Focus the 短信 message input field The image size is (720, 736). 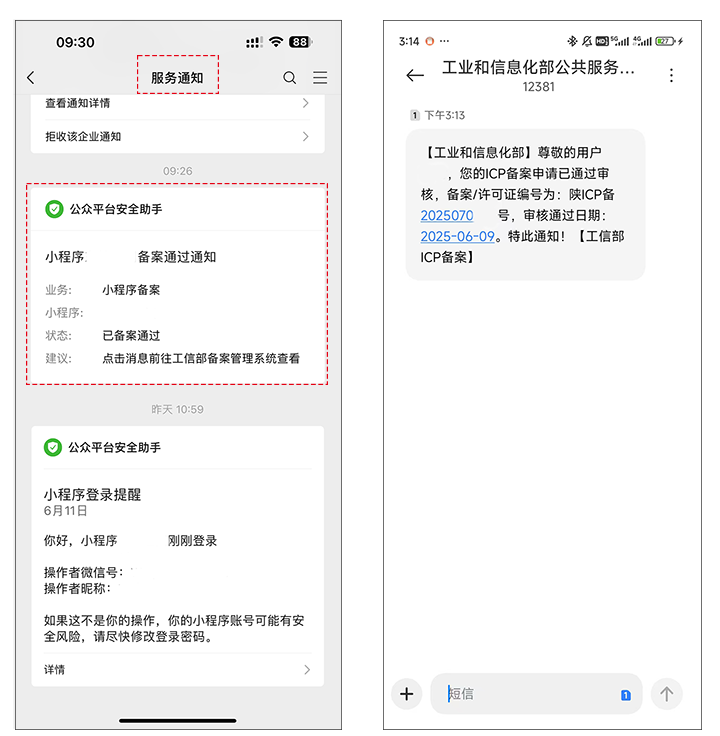(x=536, y=694)
